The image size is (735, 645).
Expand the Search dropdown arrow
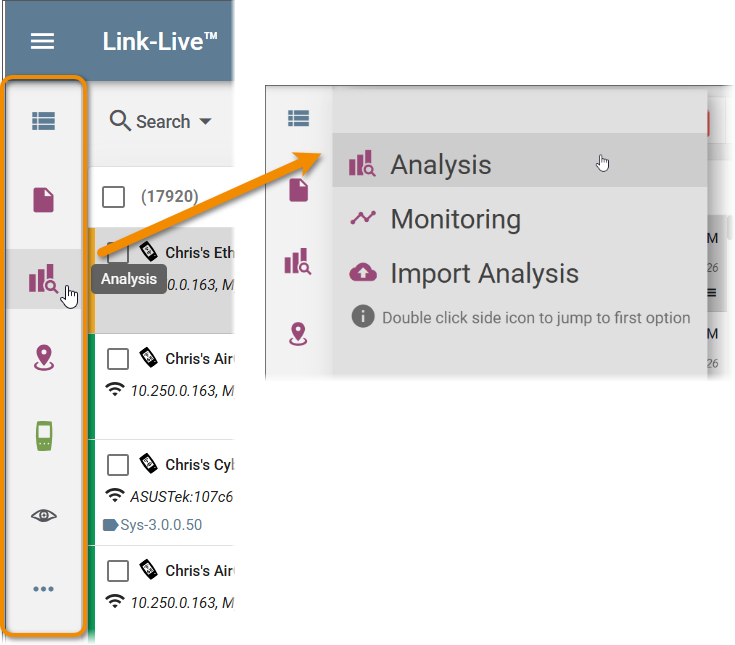(x=205, y=121)
